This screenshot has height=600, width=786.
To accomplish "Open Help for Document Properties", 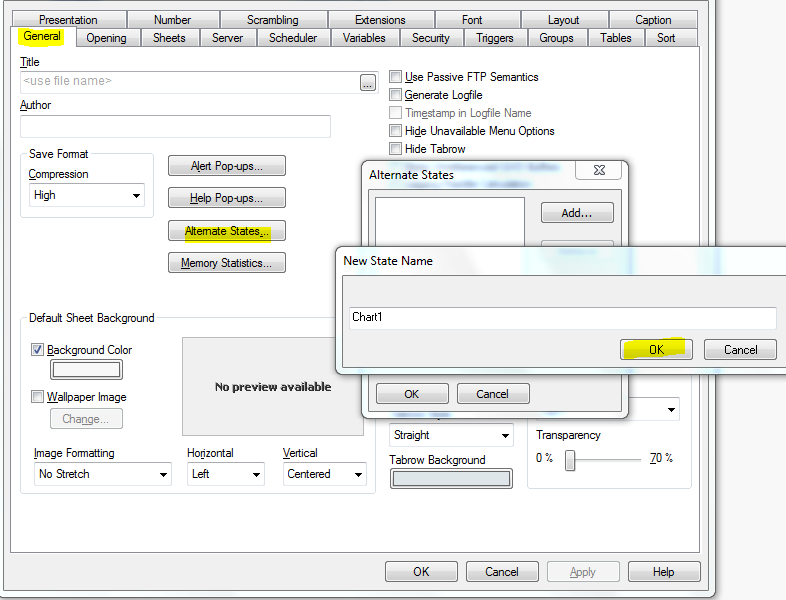I will tap(664, 572).
